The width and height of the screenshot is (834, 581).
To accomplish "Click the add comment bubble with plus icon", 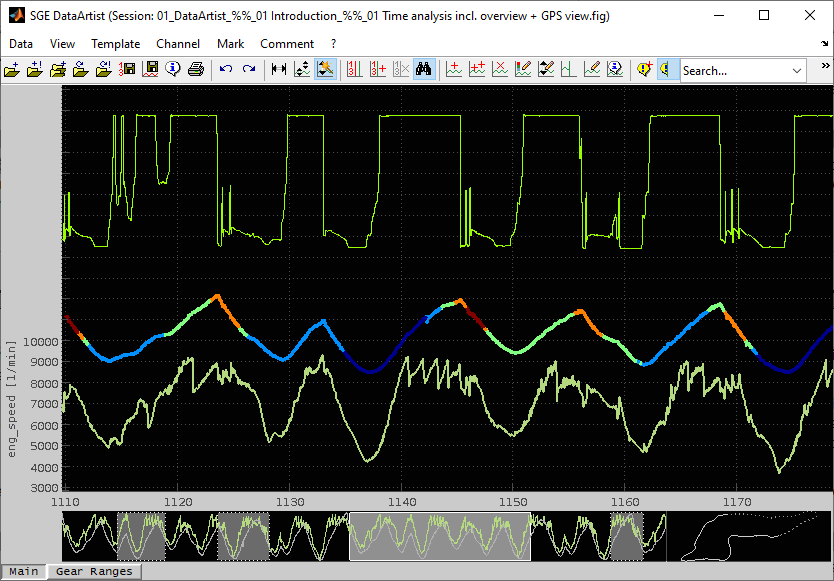I will [645, 69].
